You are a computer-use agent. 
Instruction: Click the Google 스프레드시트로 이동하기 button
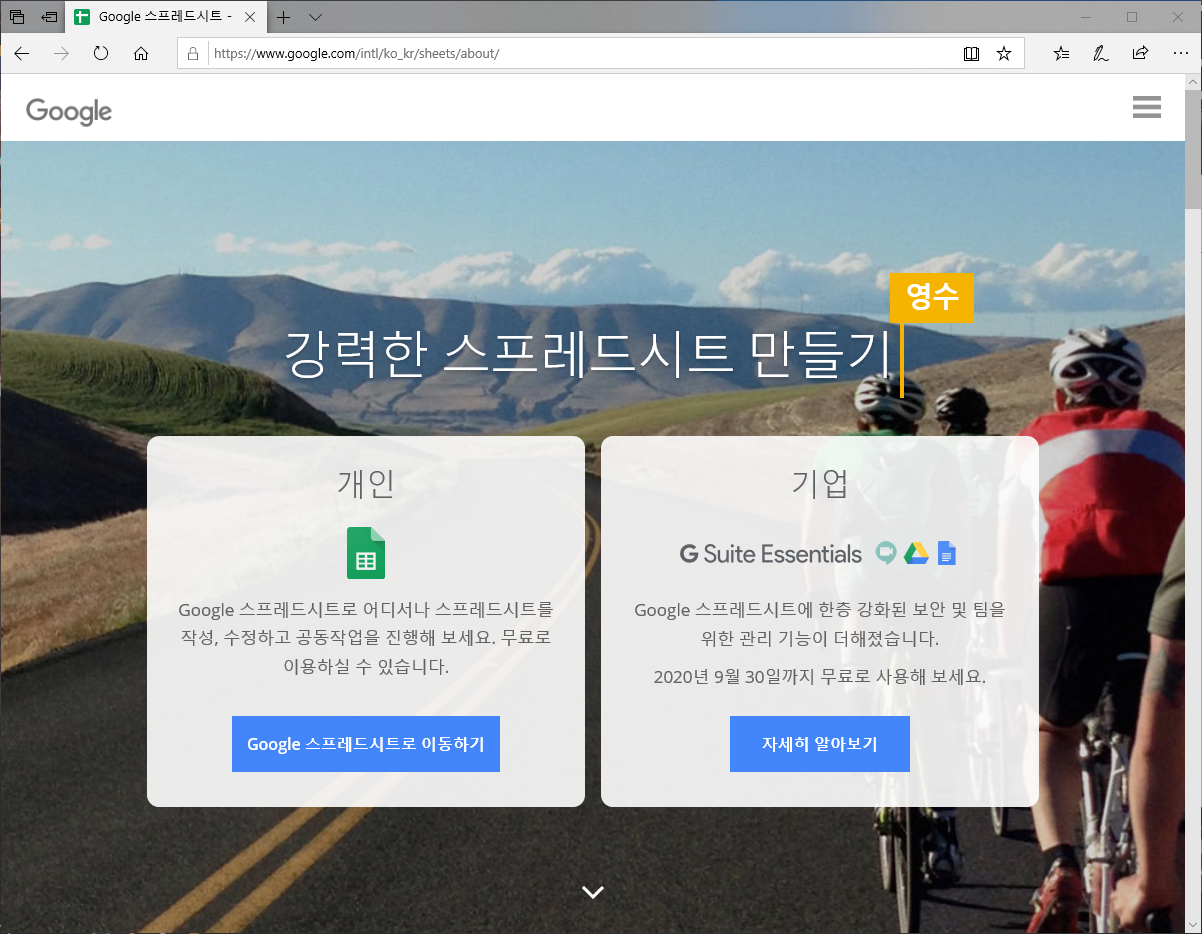pyautogui.click(x=366, y=744)
